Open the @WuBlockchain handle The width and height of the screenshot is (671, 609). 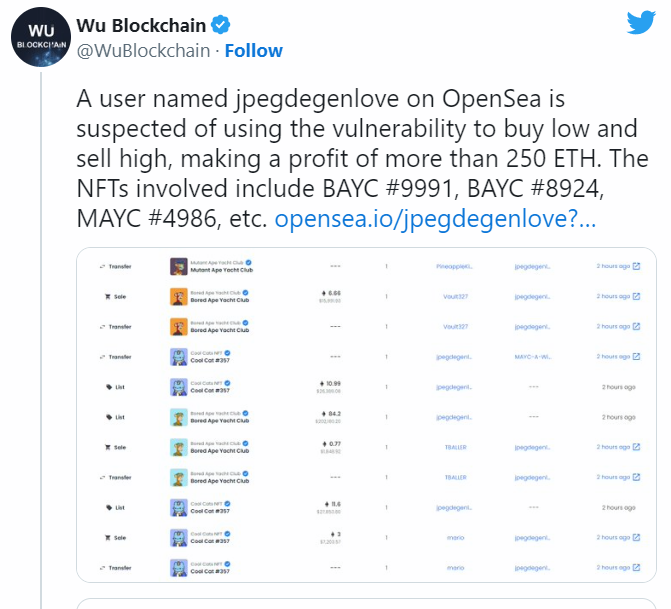143,50
